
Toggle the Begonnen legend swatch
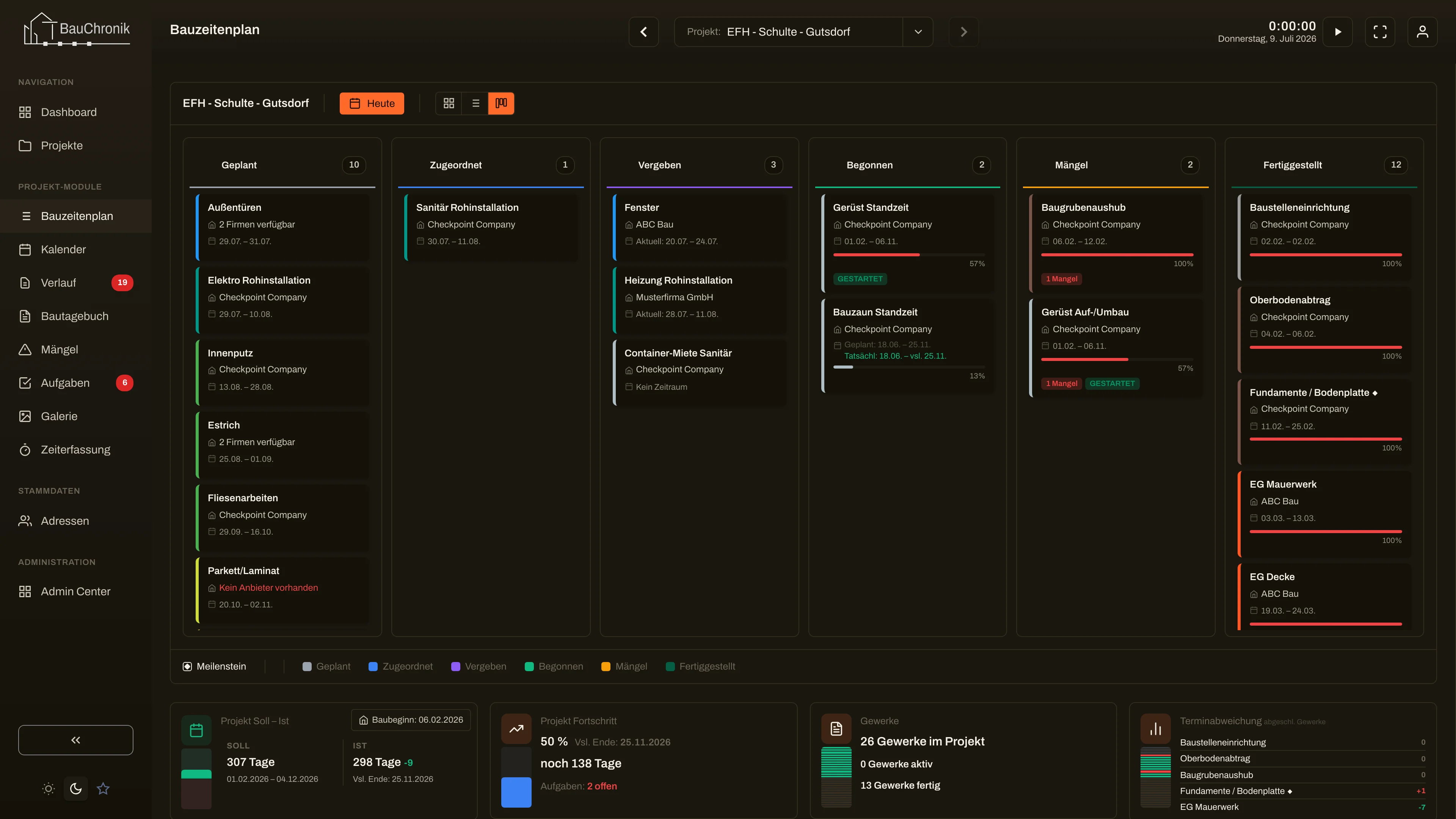530,667
